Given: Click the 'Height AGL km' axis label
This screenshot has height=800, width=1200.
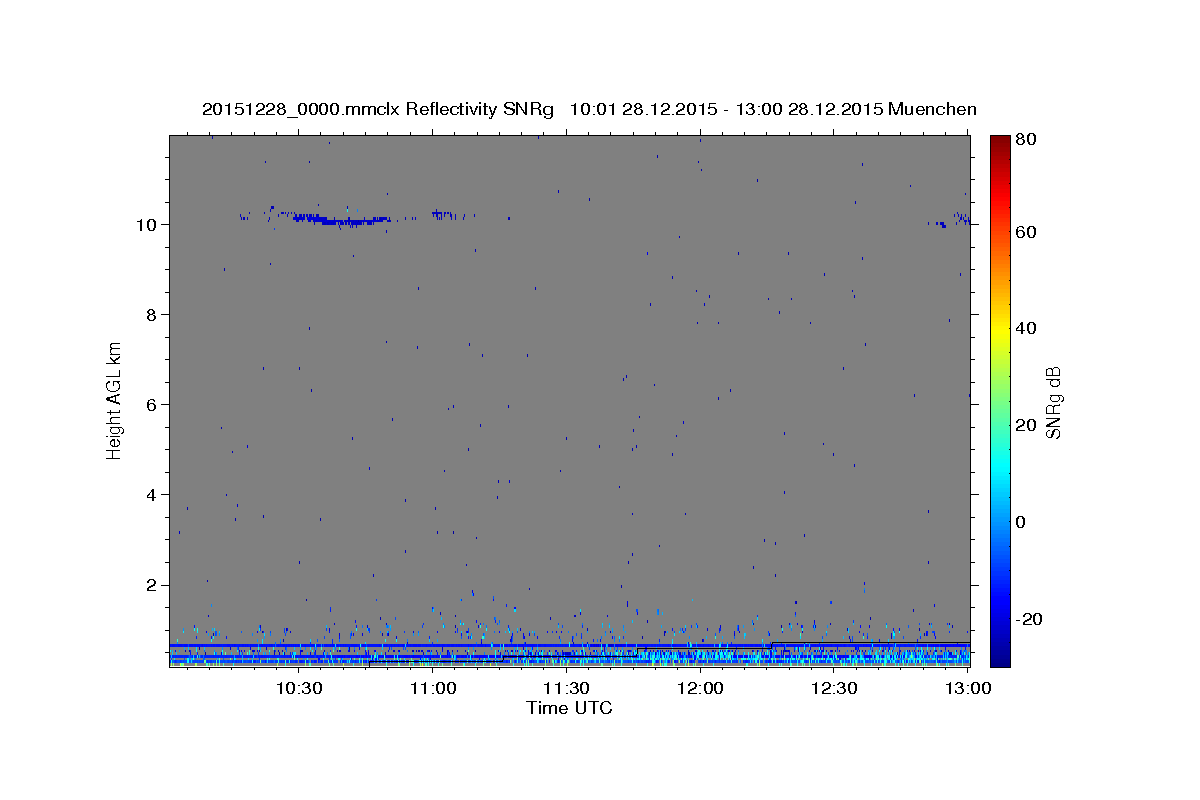Looking at the screenshot, I should tap(115, 399).
